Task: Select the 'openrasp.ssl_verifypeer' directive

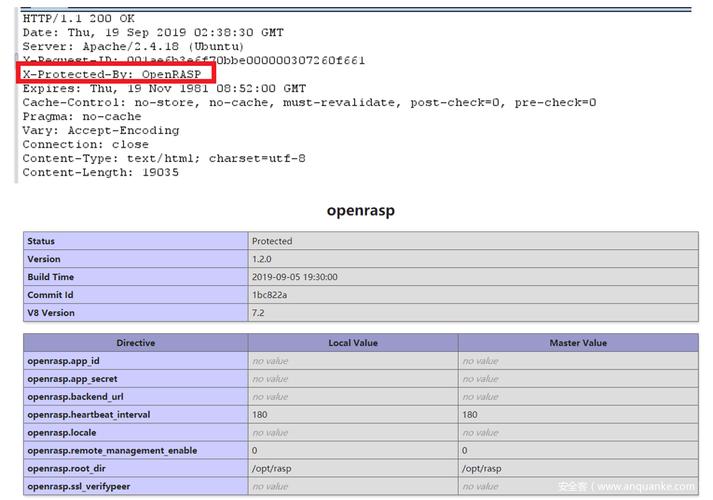Action: pyautogui.click(x=79, y=486)
